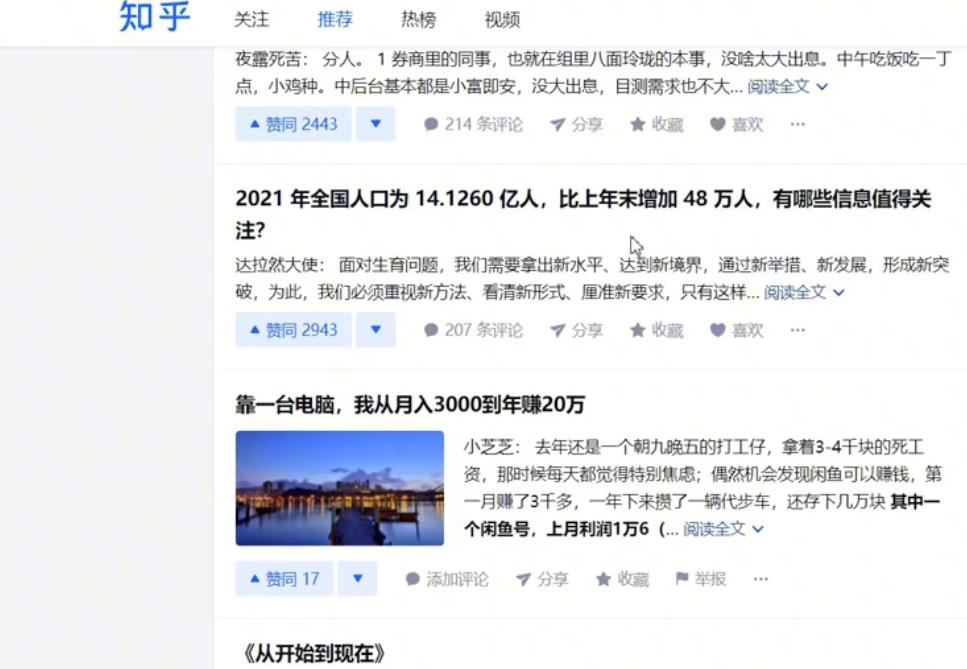The width and height of the screenshot is (967, 669).
Task: Click the 举报 flag icon on 小芝芝's post
Action: 684,578
